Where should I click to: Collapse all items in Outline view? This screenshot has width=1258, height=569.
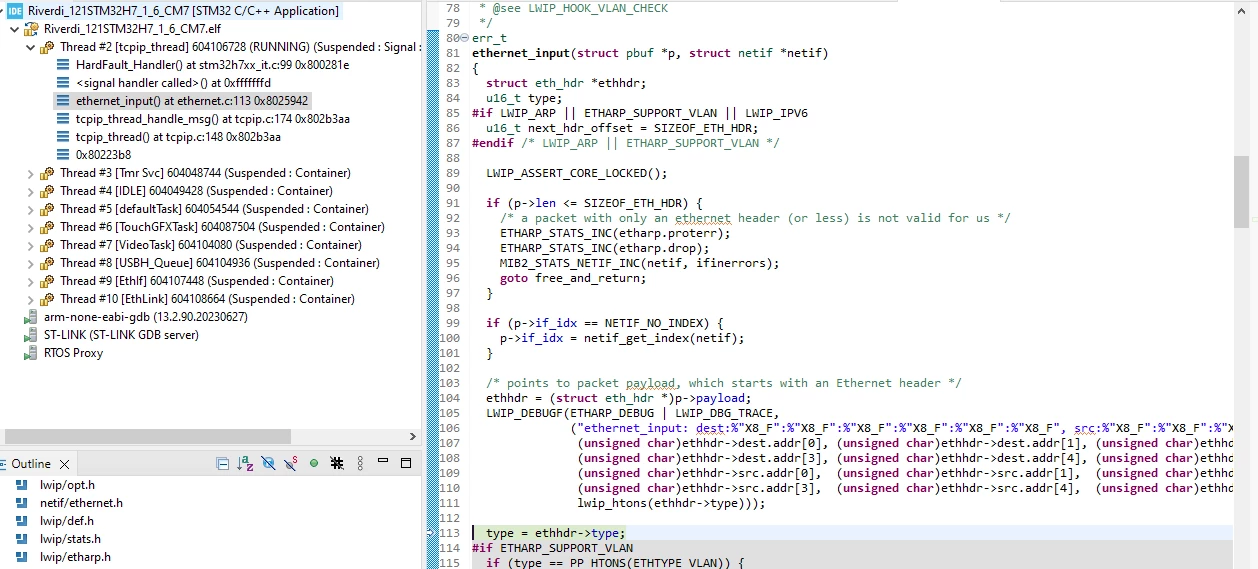click(223, 463)
